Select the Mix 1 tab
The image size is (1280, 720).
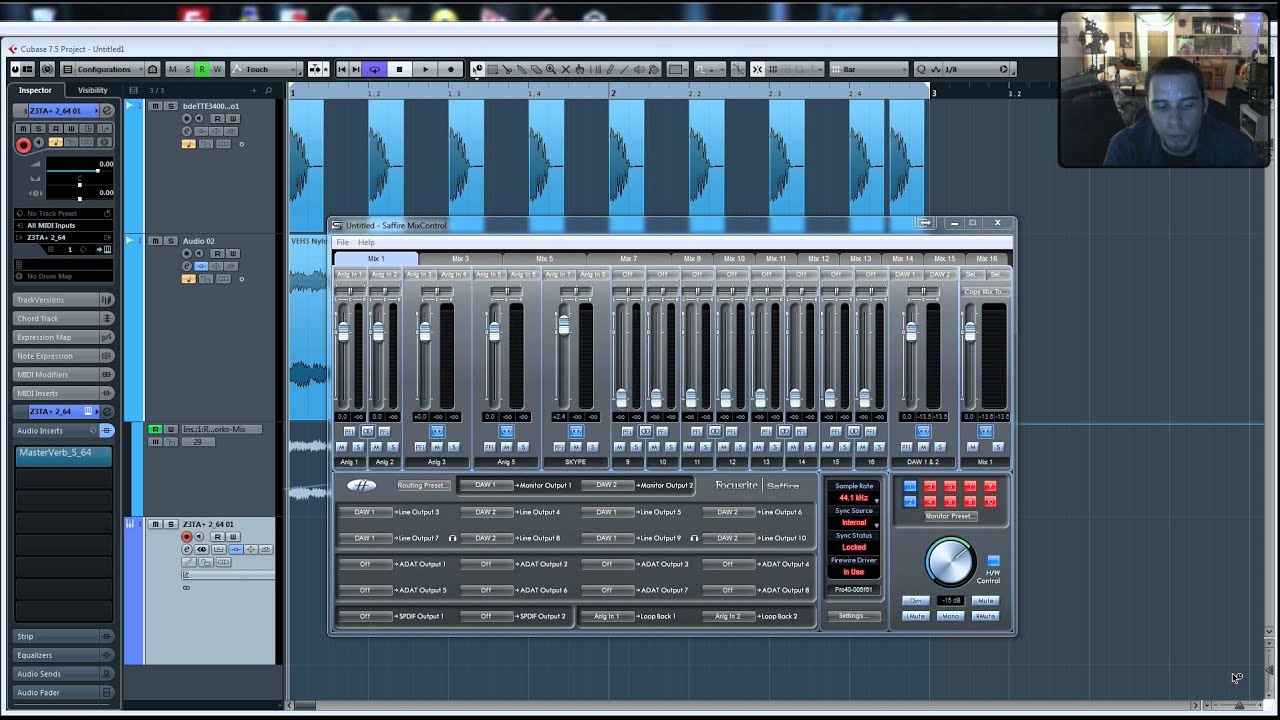(376, 258)
